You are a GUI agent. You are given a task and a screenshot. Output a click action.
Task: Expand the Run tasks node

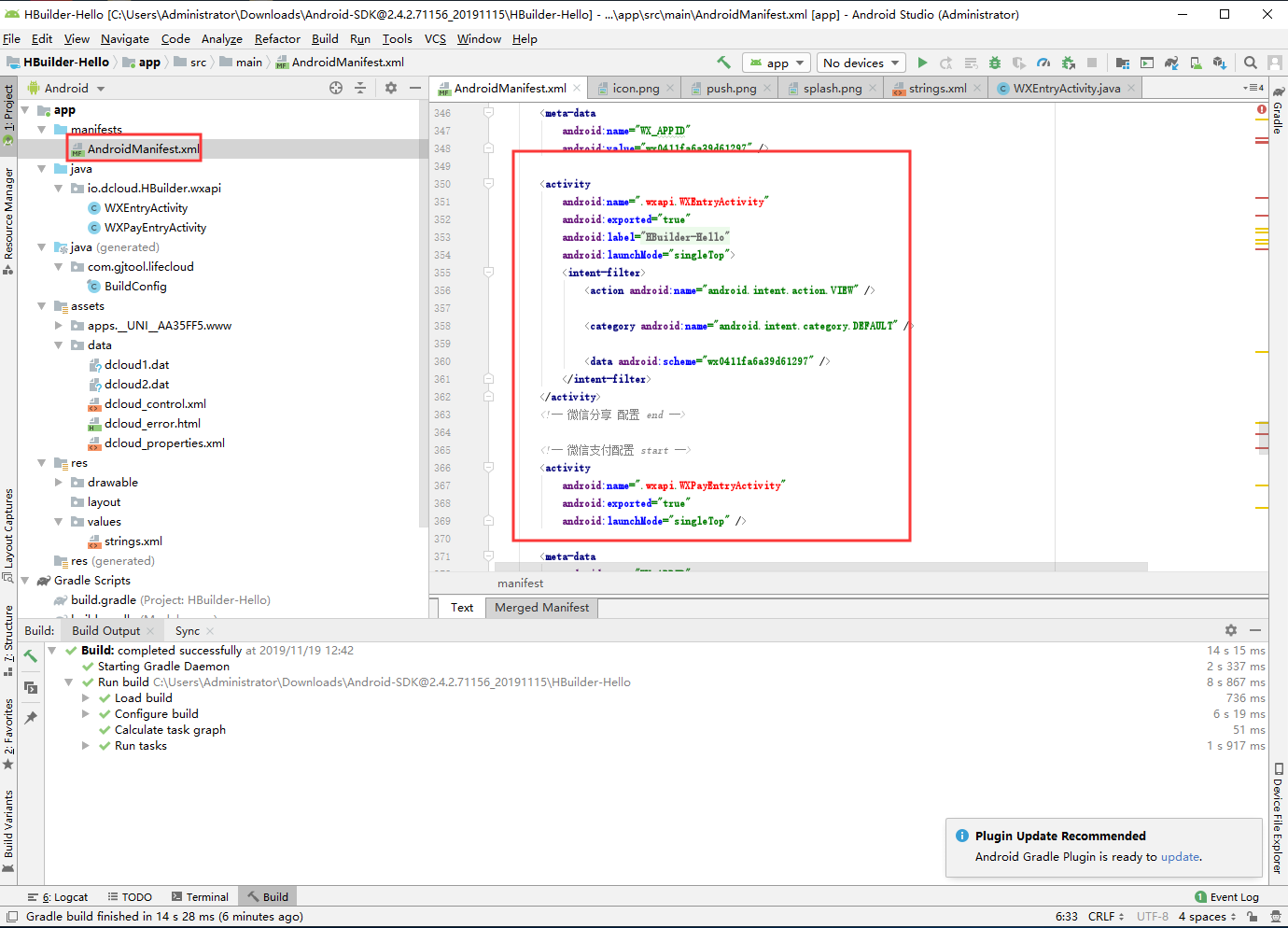pos(86,746)
